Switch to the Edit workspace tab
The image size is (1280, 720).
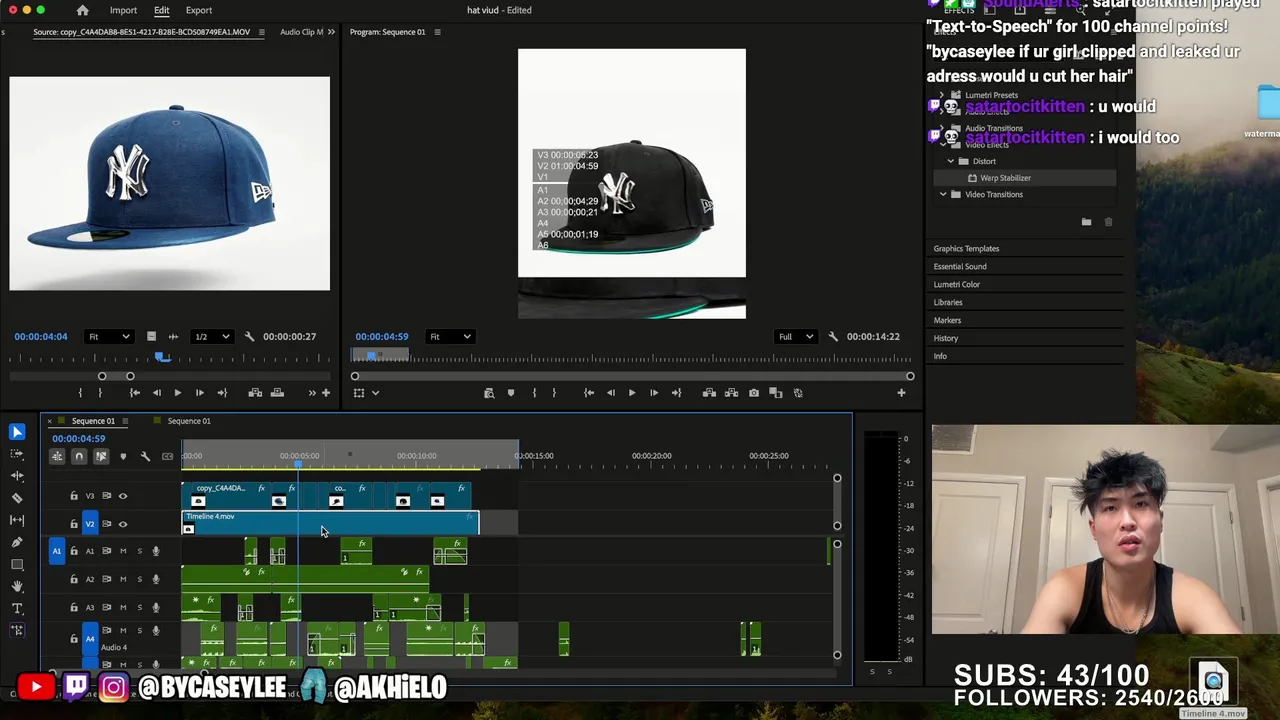161,10
